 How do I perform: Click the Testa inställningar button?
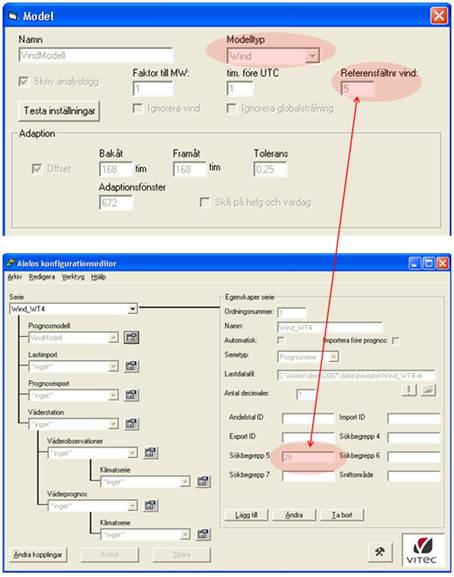(x=59, y=111)
